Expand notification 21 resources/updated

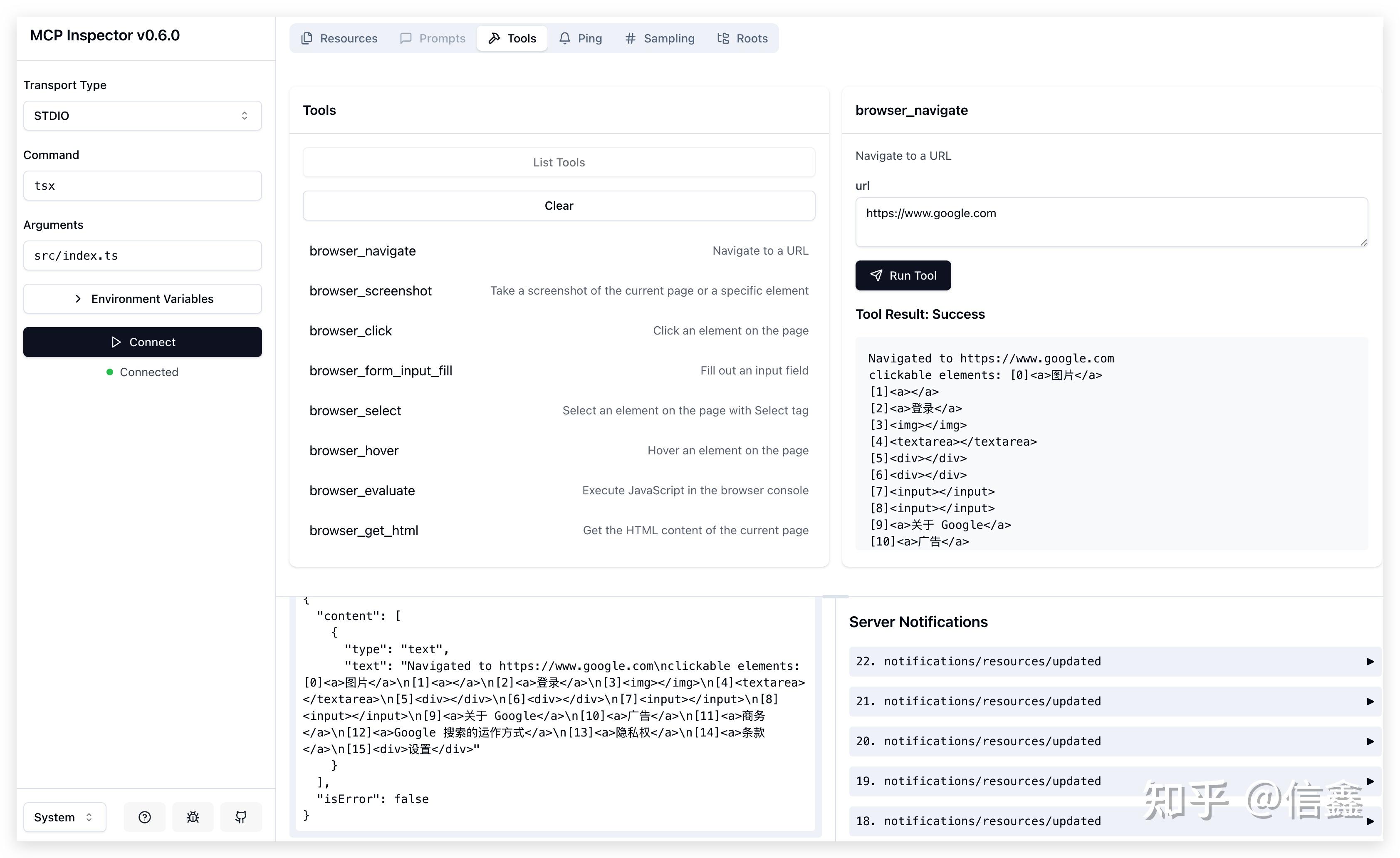point(1370,701)
